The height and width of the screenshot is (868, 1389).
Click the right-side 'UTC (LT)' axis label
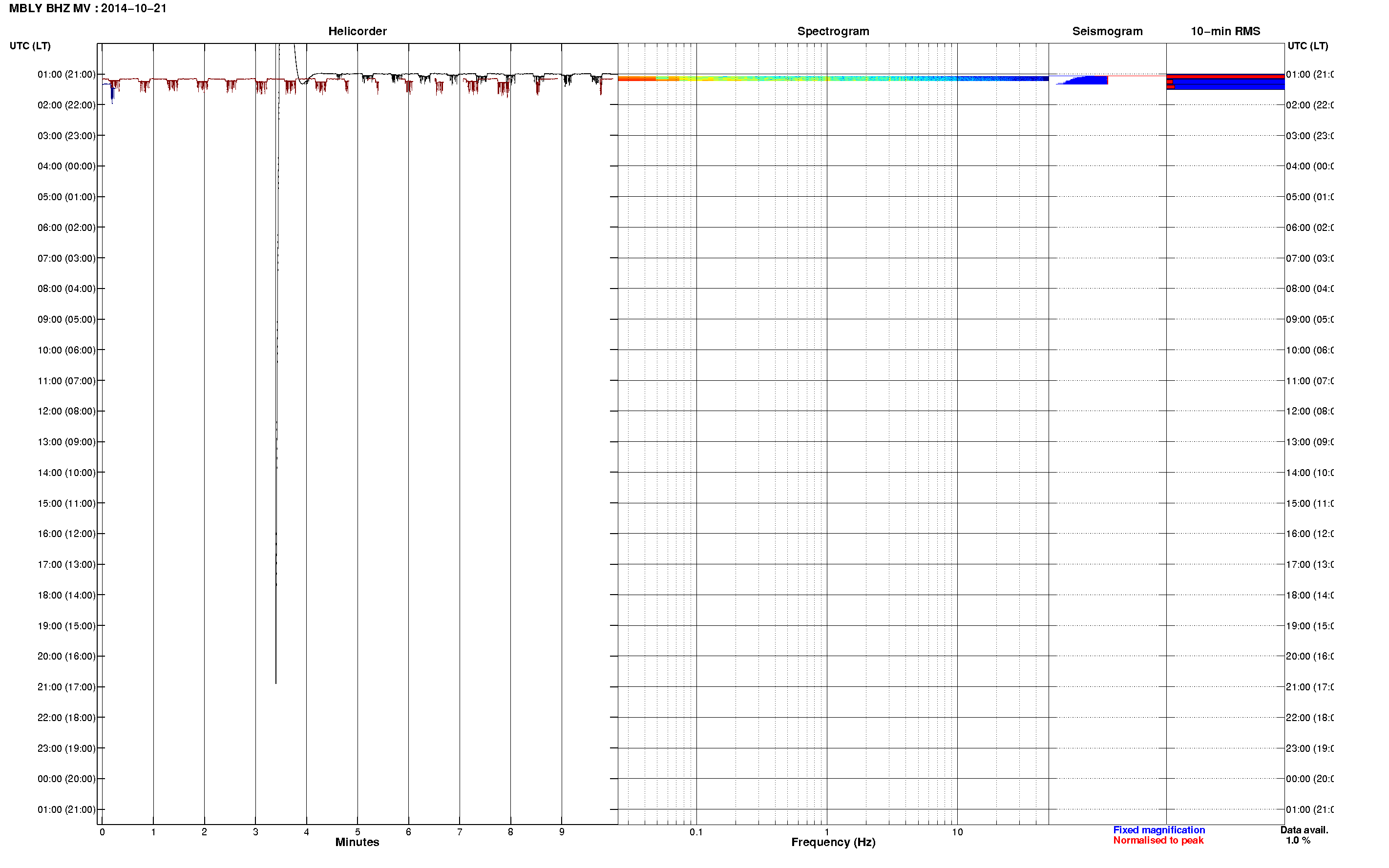[x=1307, y=46]
